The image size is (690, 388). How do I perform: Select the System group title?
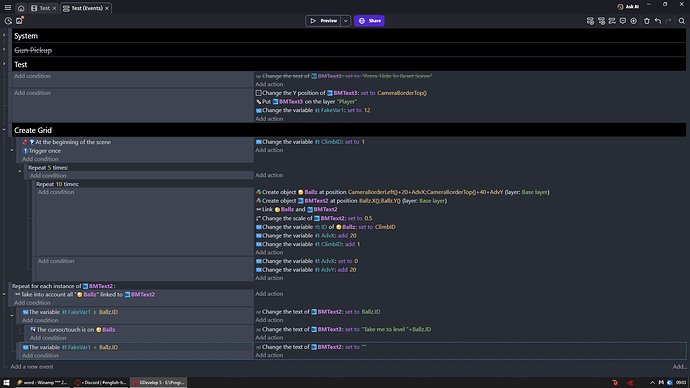click(x=26, y=36)
